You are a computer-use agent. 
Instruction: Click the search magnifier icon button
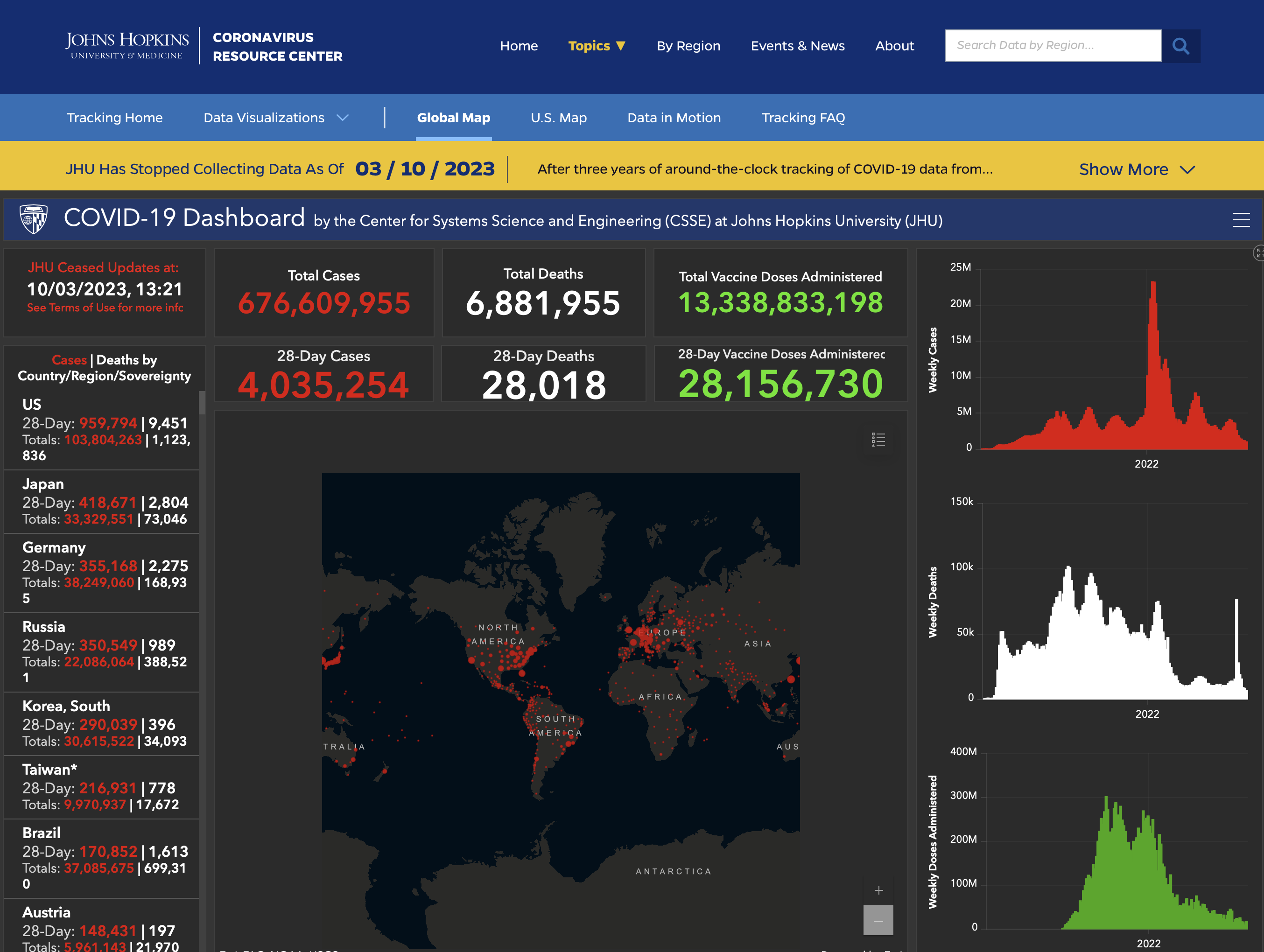[1180, 46]
